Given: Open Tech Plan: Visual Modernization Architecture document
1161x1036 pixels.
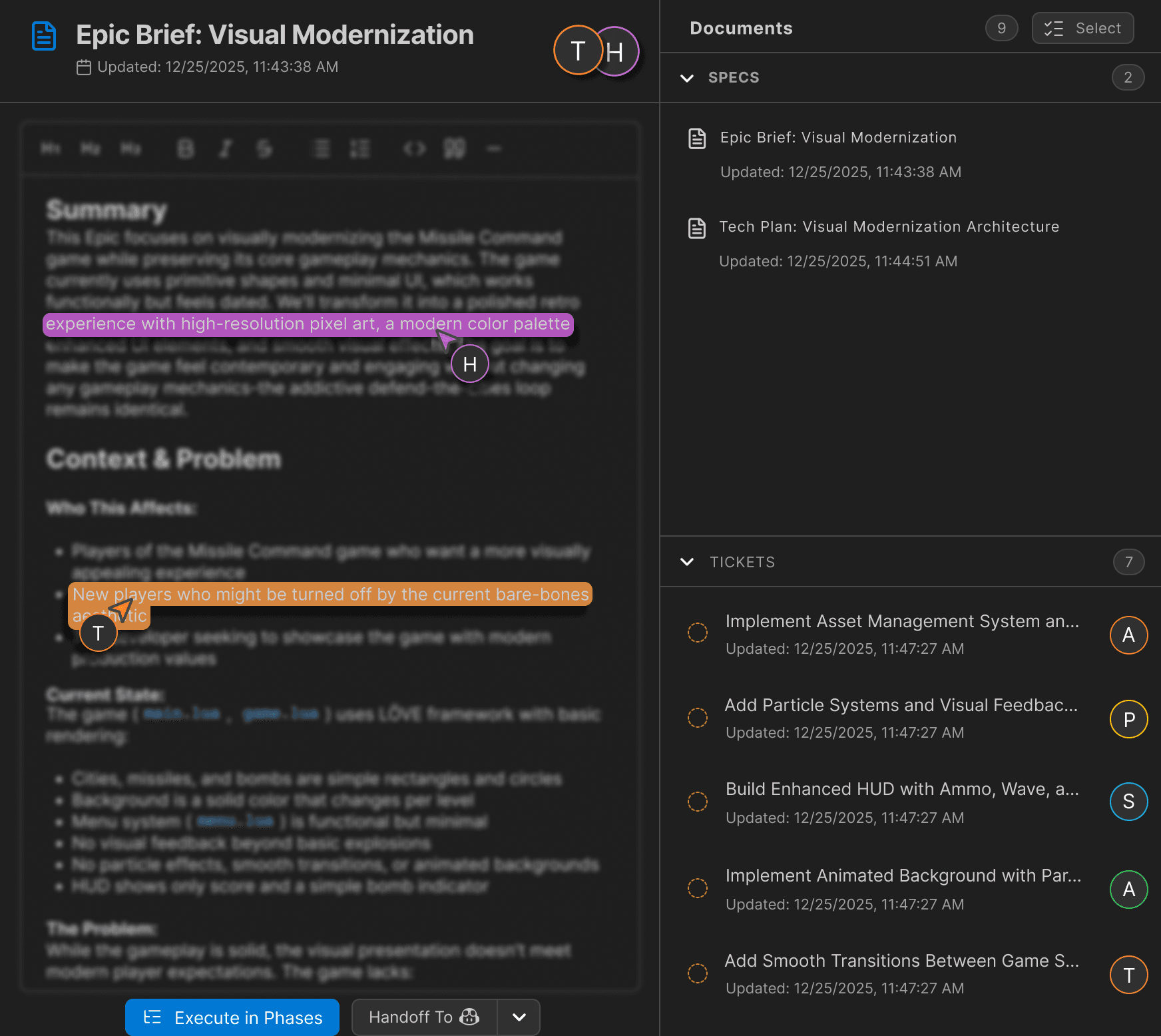Looking at the screenshot, I should coord(889,227).
